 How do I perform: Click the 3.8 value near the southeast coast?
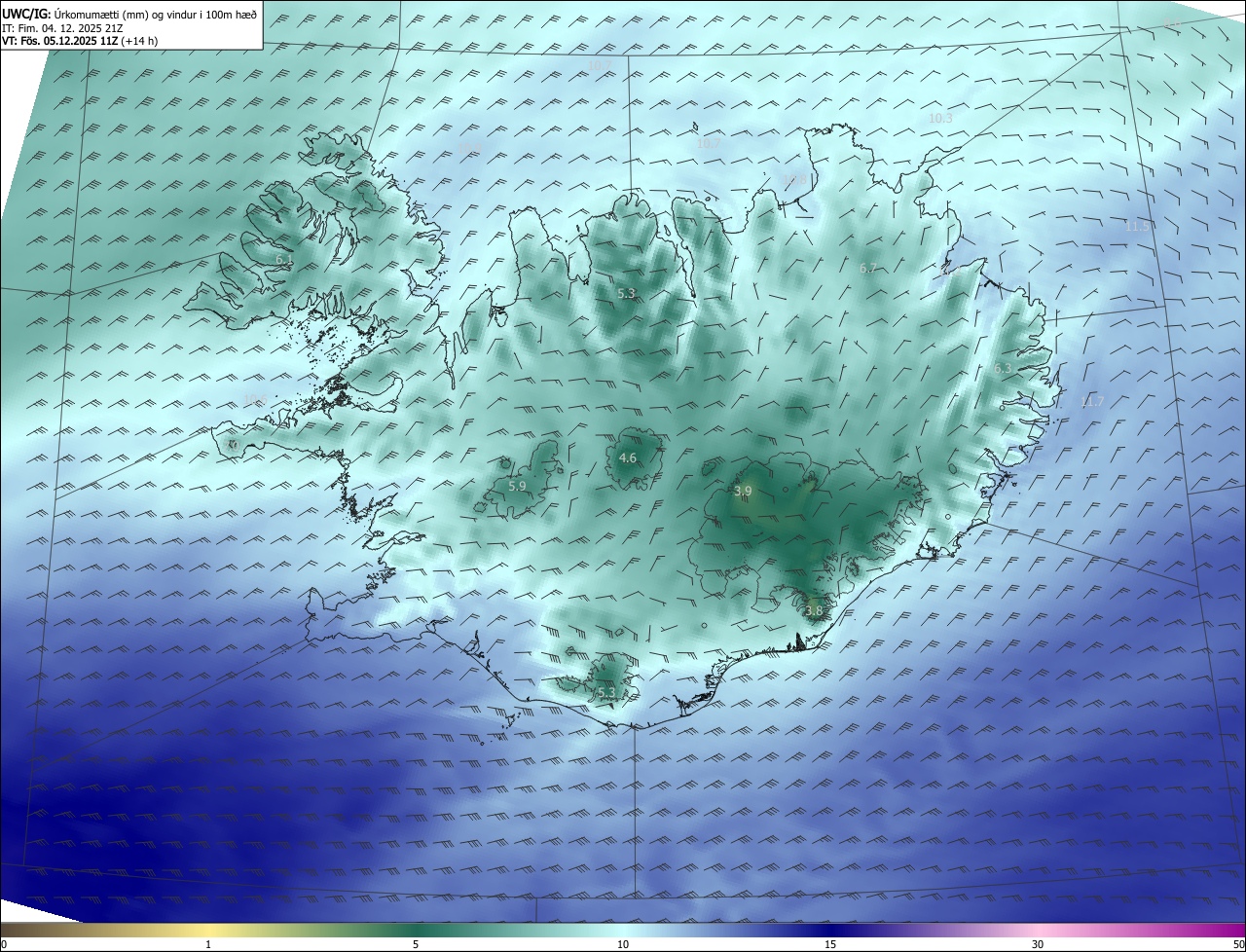814,611
